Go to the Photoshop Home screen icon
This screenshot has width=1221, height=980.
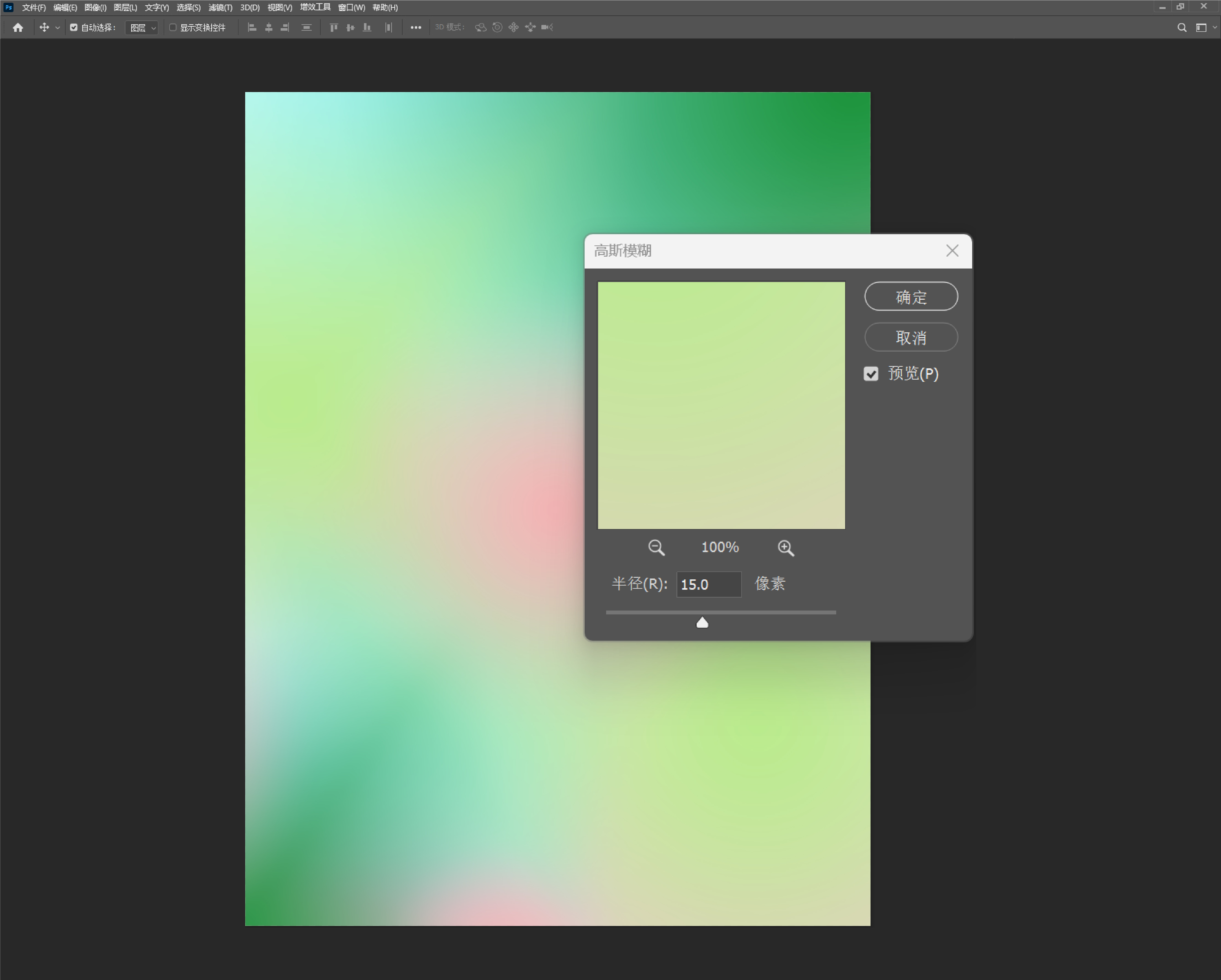pos(18,27)
